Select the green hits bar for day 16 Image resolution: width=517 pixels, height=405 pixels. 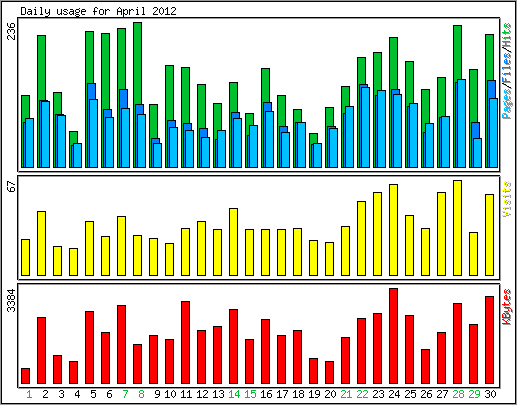pos(266,85)
